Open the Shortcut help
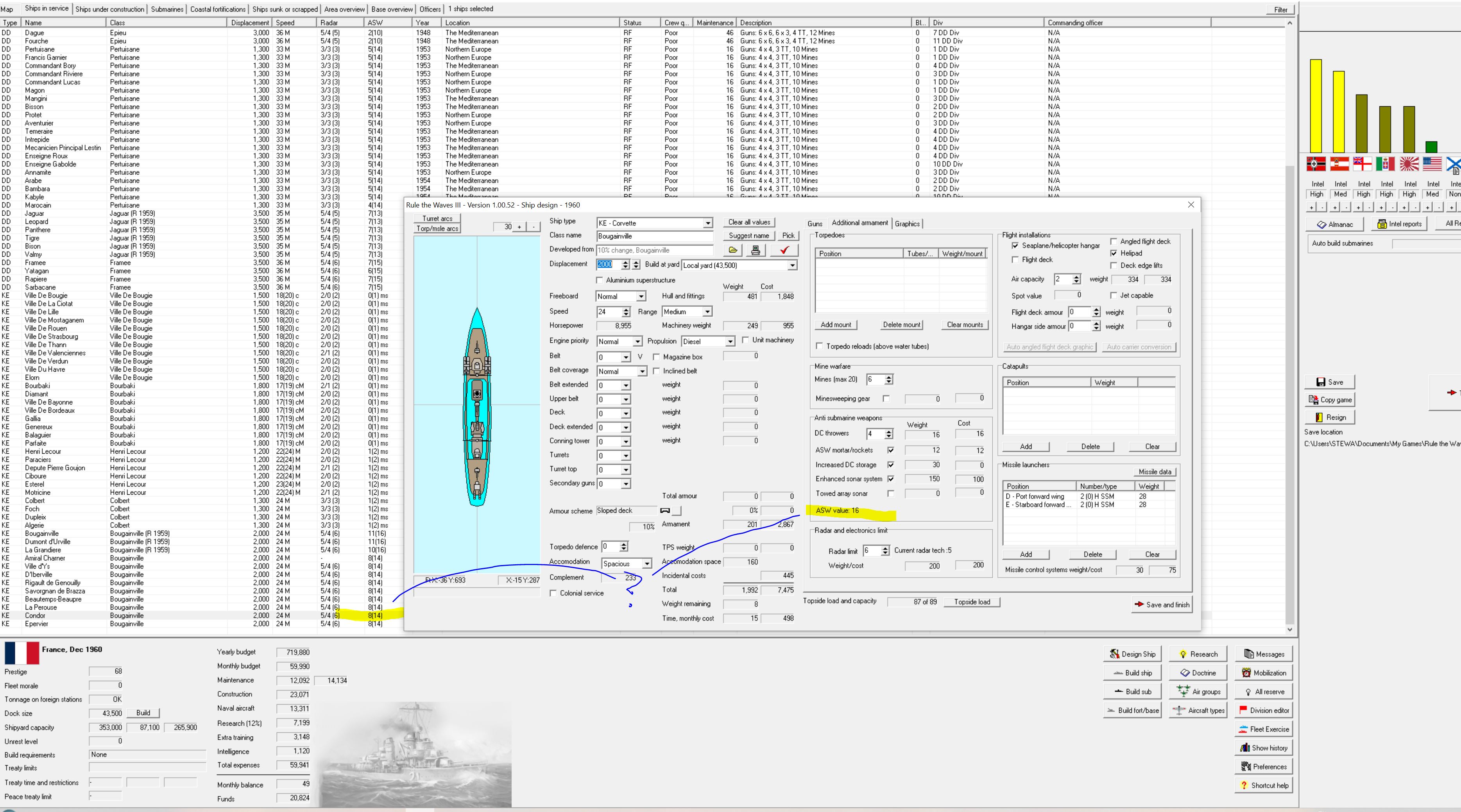The image size is (1461, 812). (x=1263, y=785)
